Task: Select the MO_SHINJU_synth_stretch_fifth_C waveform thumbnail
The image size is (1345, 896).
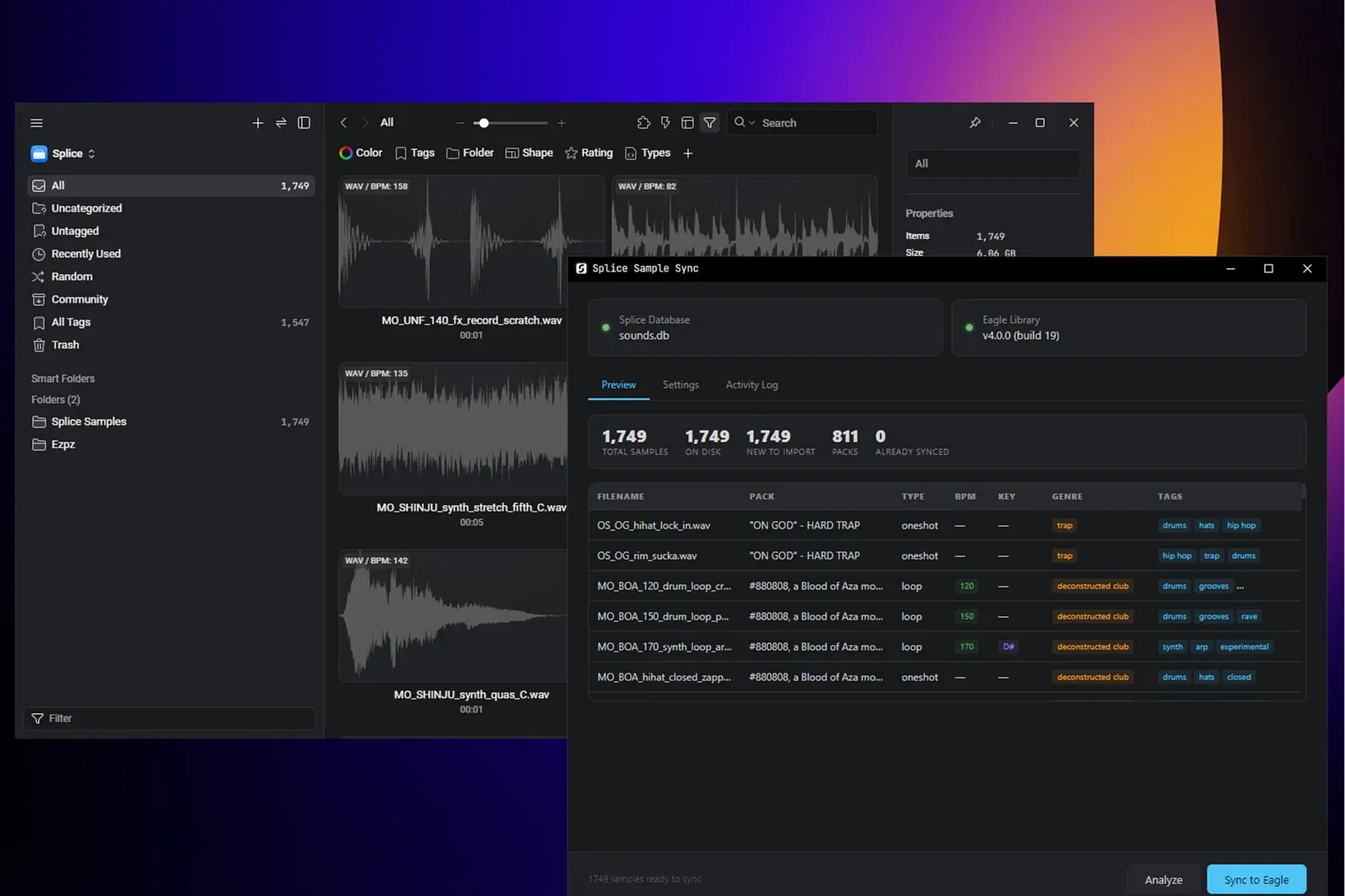Action: pyautogui.click(x=453, y=428)
